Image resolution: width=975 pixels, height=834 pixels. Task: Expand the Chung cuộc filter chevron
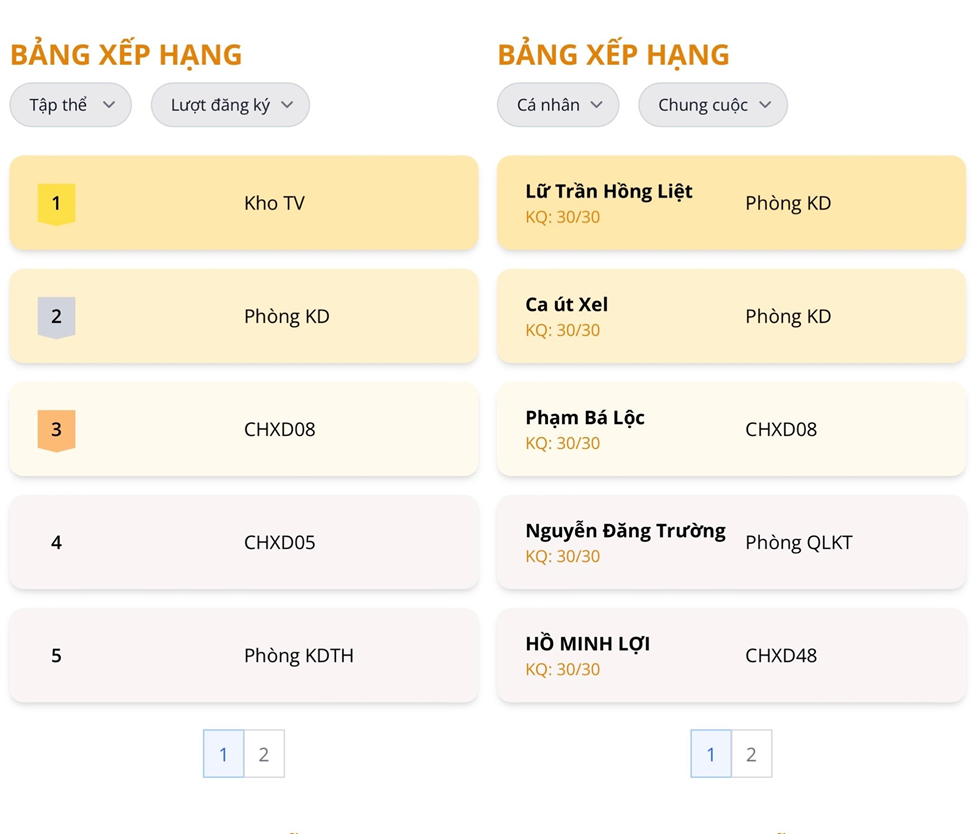(x=765, y=104)
